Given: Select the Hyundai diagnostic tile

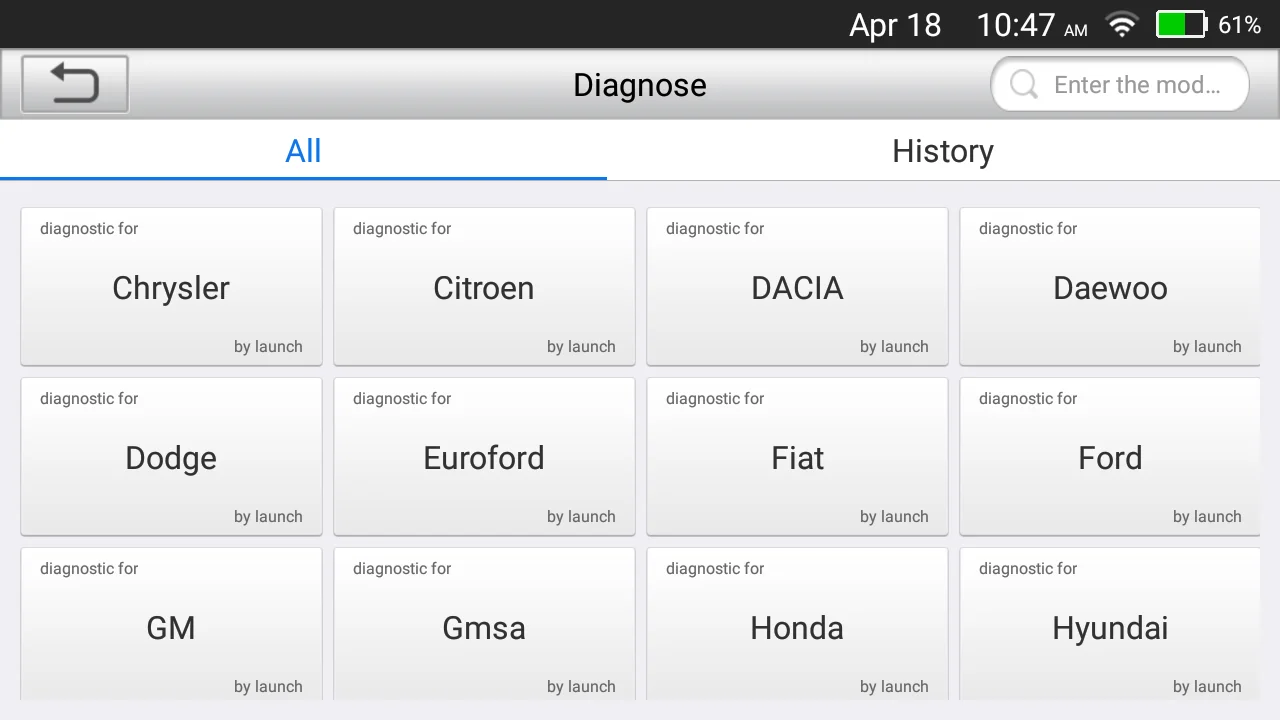Looking at the screenshot, I should [x=1110, y=626].
